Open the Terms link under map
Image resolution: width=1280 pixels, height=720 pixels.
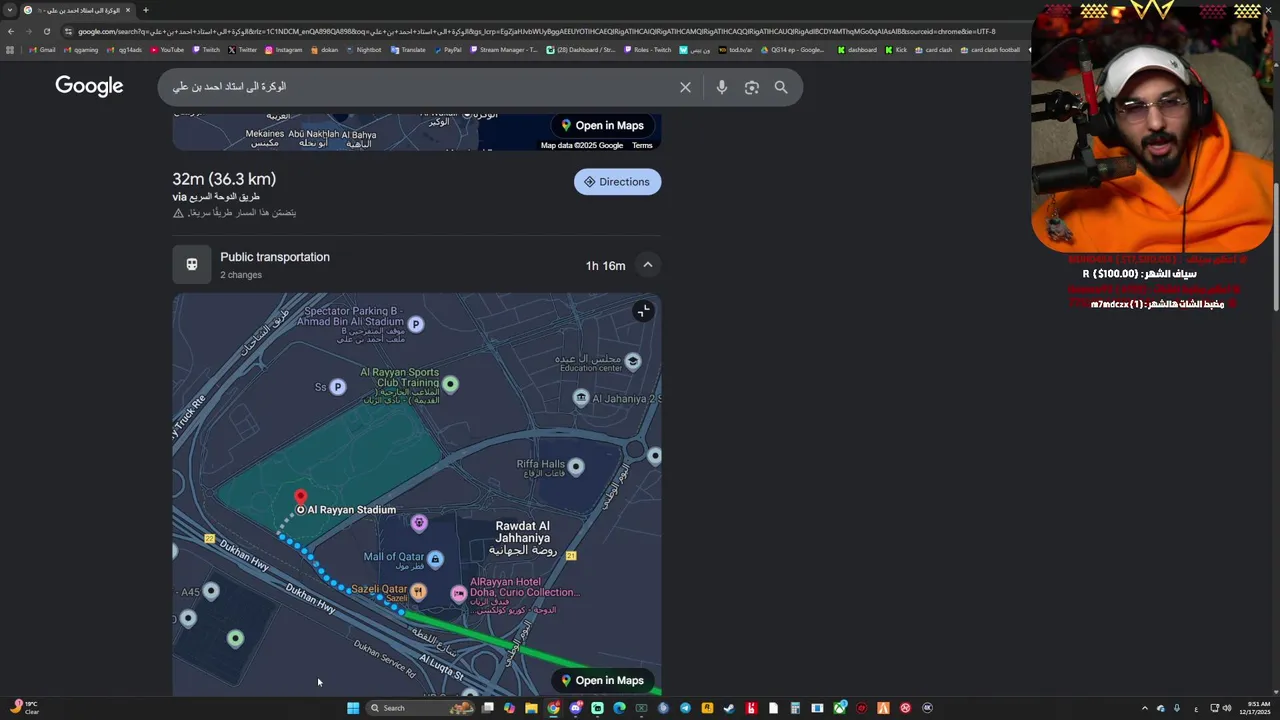tap(642, 145)
